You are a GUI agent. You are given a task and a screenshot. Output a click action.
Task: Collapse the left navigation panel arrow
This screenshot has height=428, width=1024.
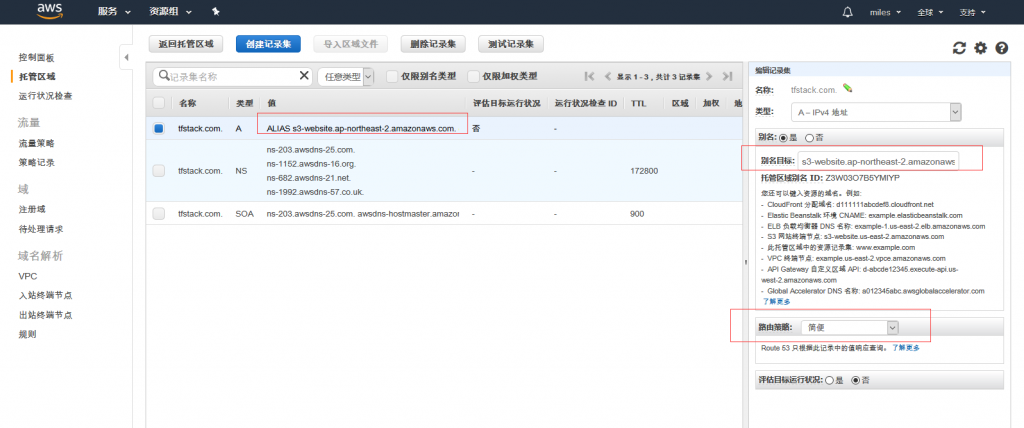(126, 58)
